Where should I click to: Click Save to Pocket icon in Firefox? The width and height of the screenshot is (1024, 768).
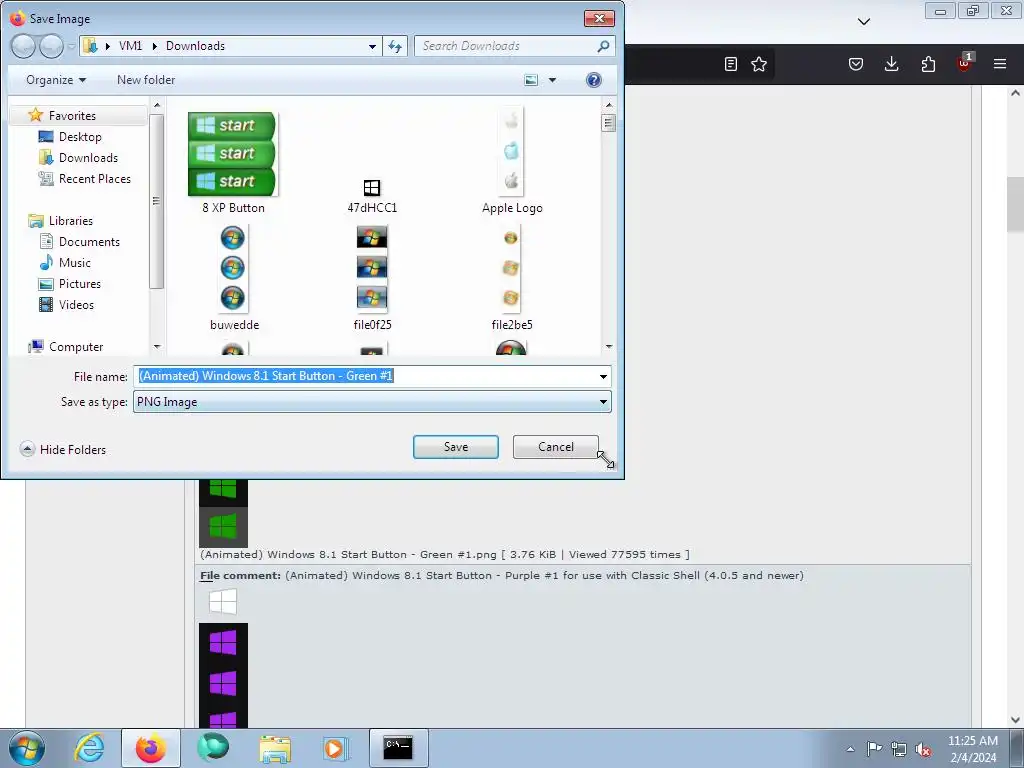pos(856,64)
